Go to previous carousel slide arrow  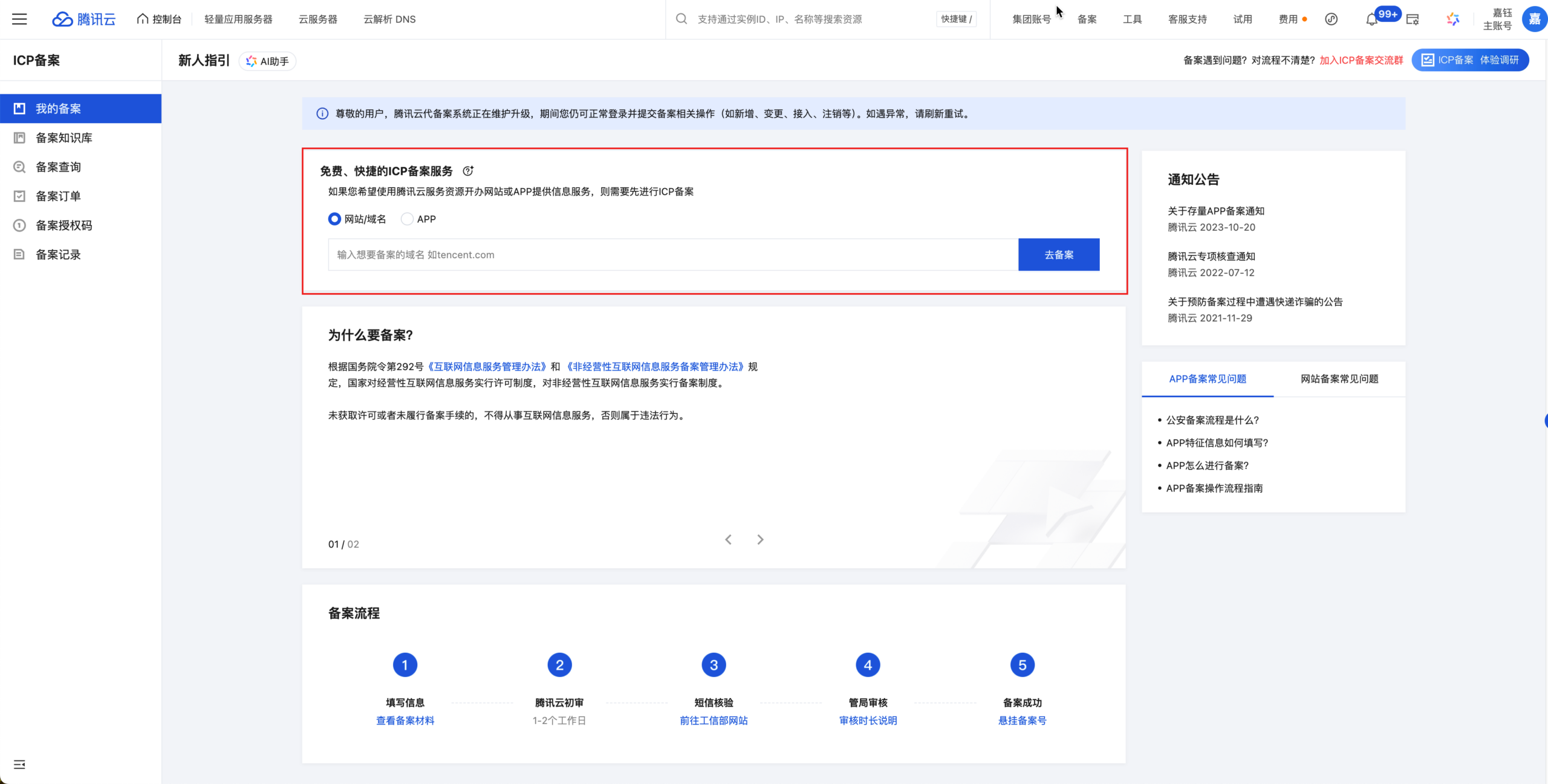coord(729,539)
